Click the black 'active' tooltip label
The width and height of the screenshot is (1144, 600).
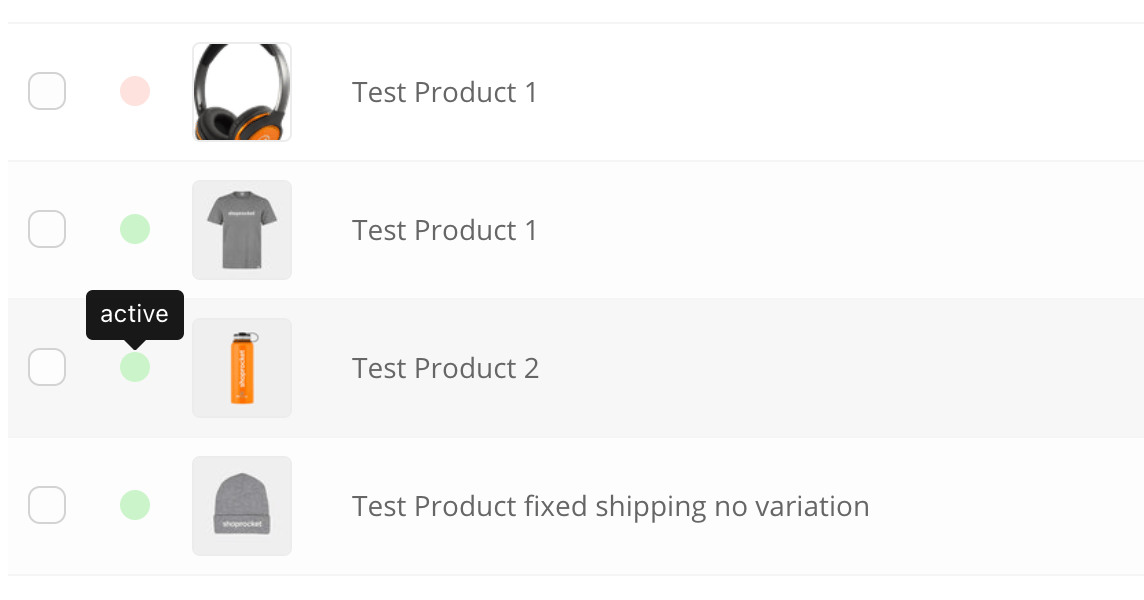135,315
